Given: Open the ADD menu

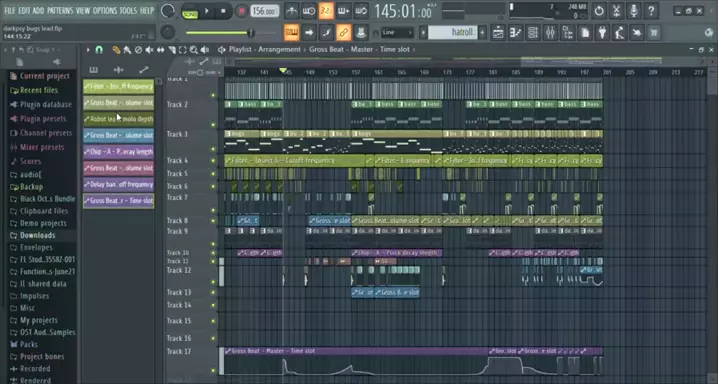Looking at the screenshot, I should pyautogui.click(x=38, y=11).
